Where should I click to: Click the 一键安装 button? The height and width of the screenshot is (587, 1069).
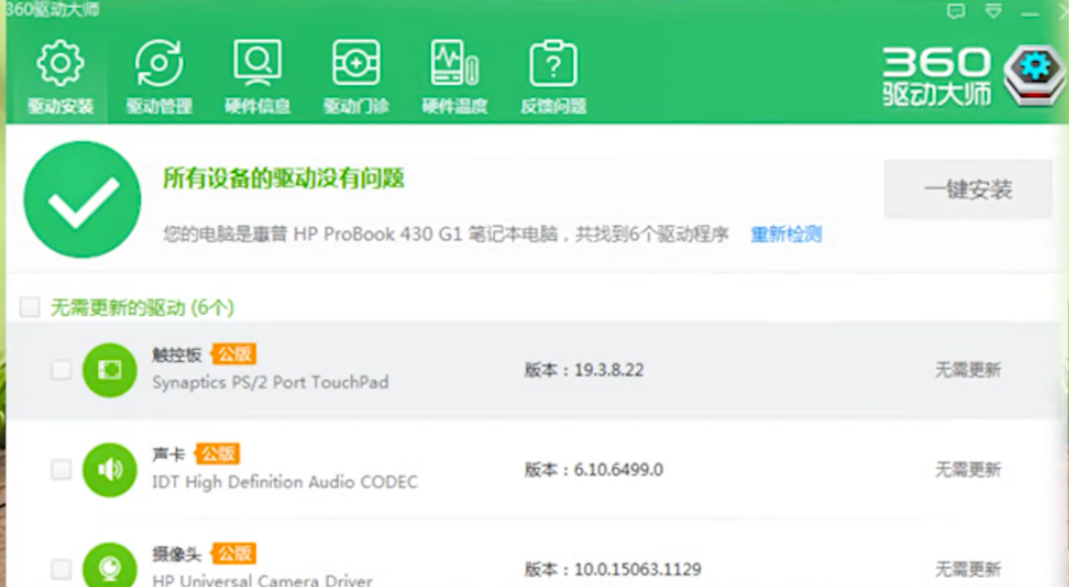pos(968,189)
